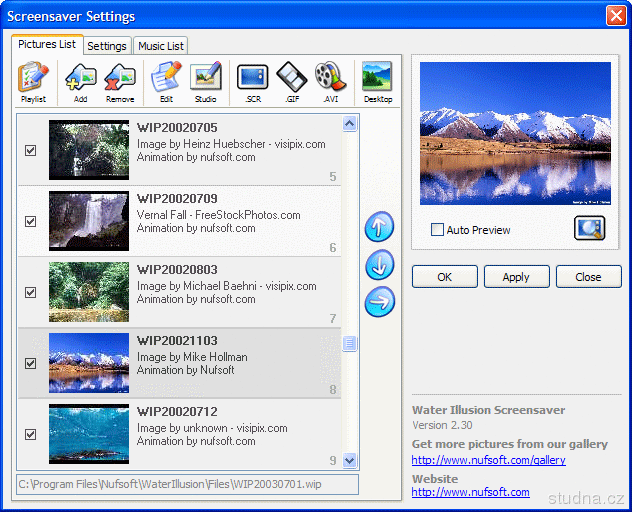Enable the Auto Preview checkbox
This screenshot has height=512, width=632.
437,230
